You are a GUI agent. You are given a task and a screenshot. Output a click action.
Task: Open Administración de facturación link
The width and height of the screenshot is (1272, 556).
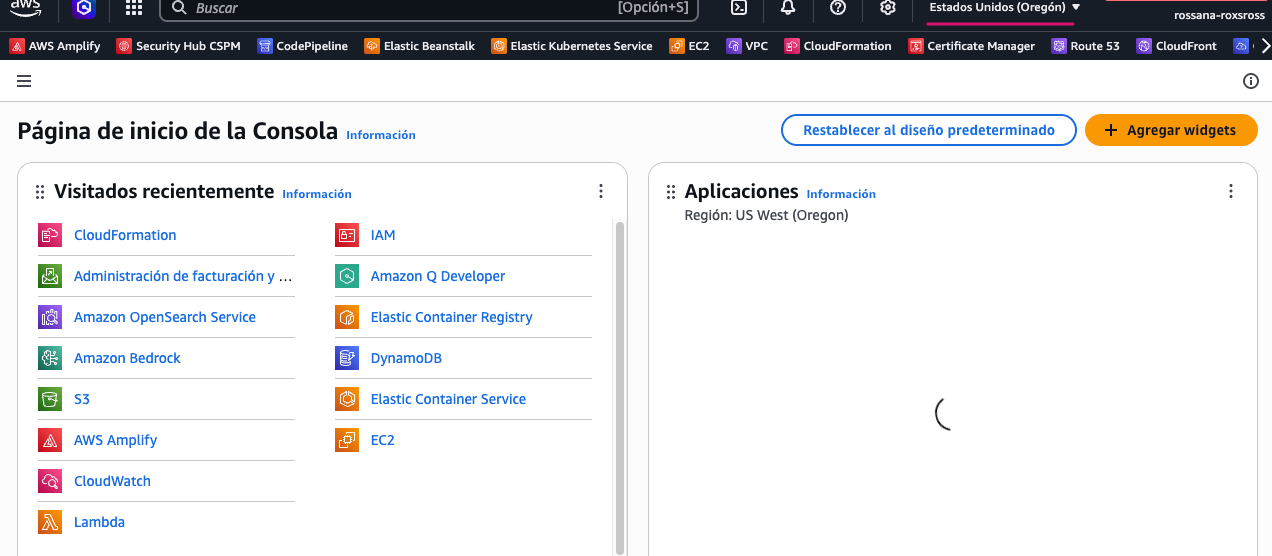[183, 276]
